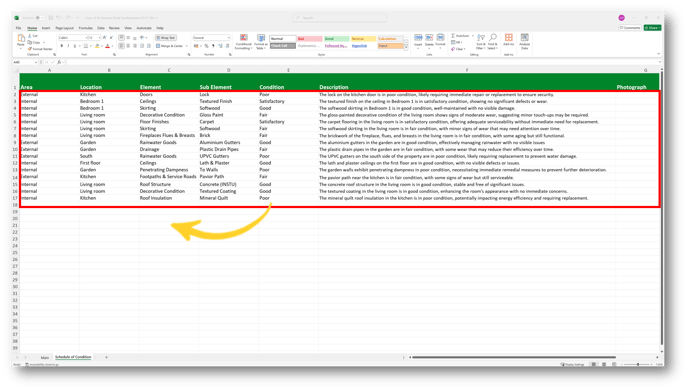This screenshot has height=390, width=688.
Task: Click the Sort & Filter icon
Action: point(481,41)
